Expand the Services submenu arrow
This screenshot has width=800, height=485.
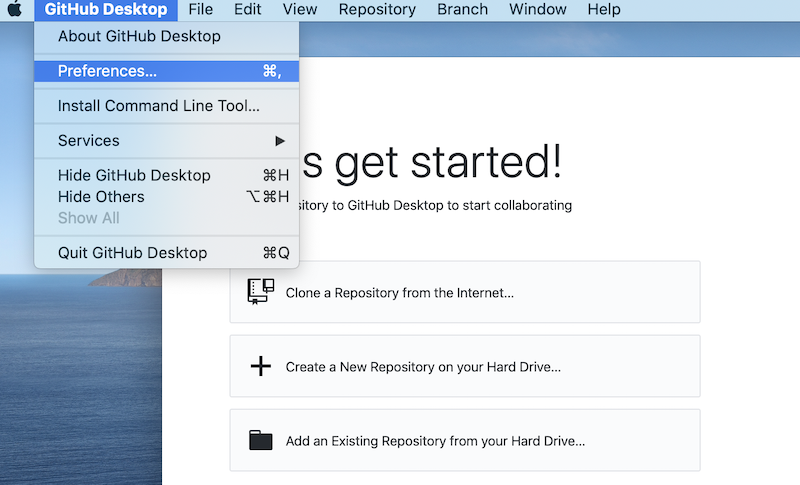point(280,141)
